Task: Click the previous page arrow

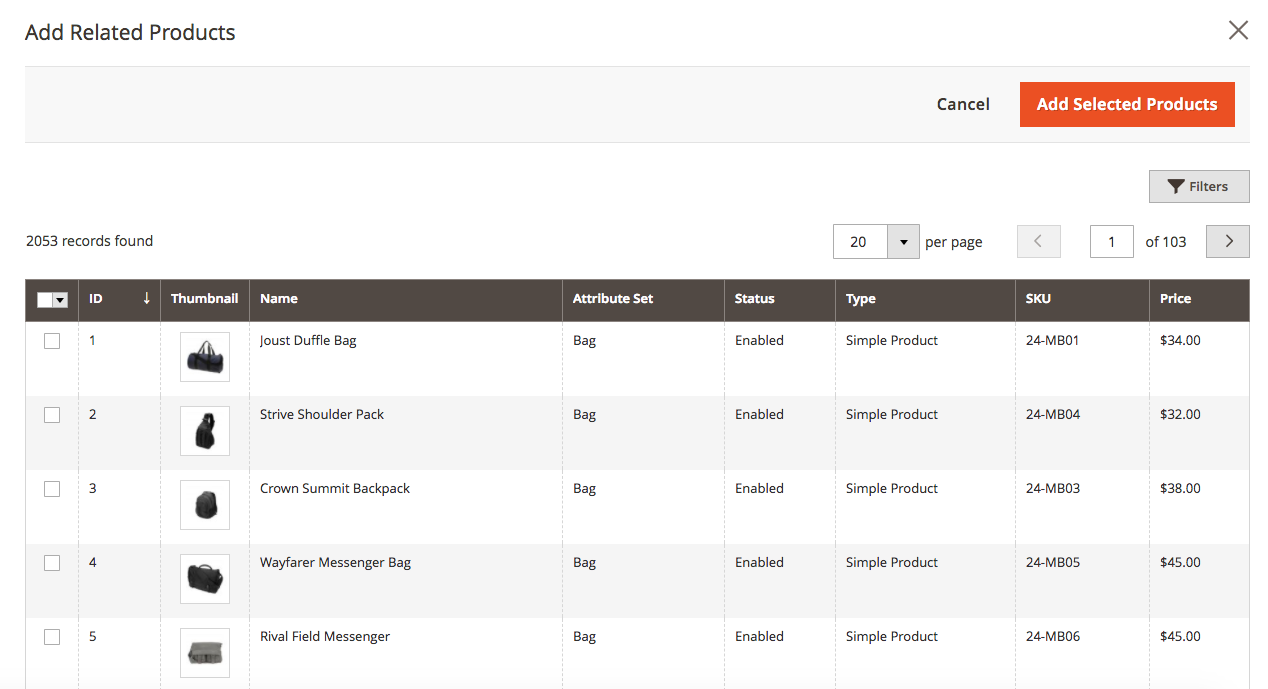Action: coord(1038,241)
